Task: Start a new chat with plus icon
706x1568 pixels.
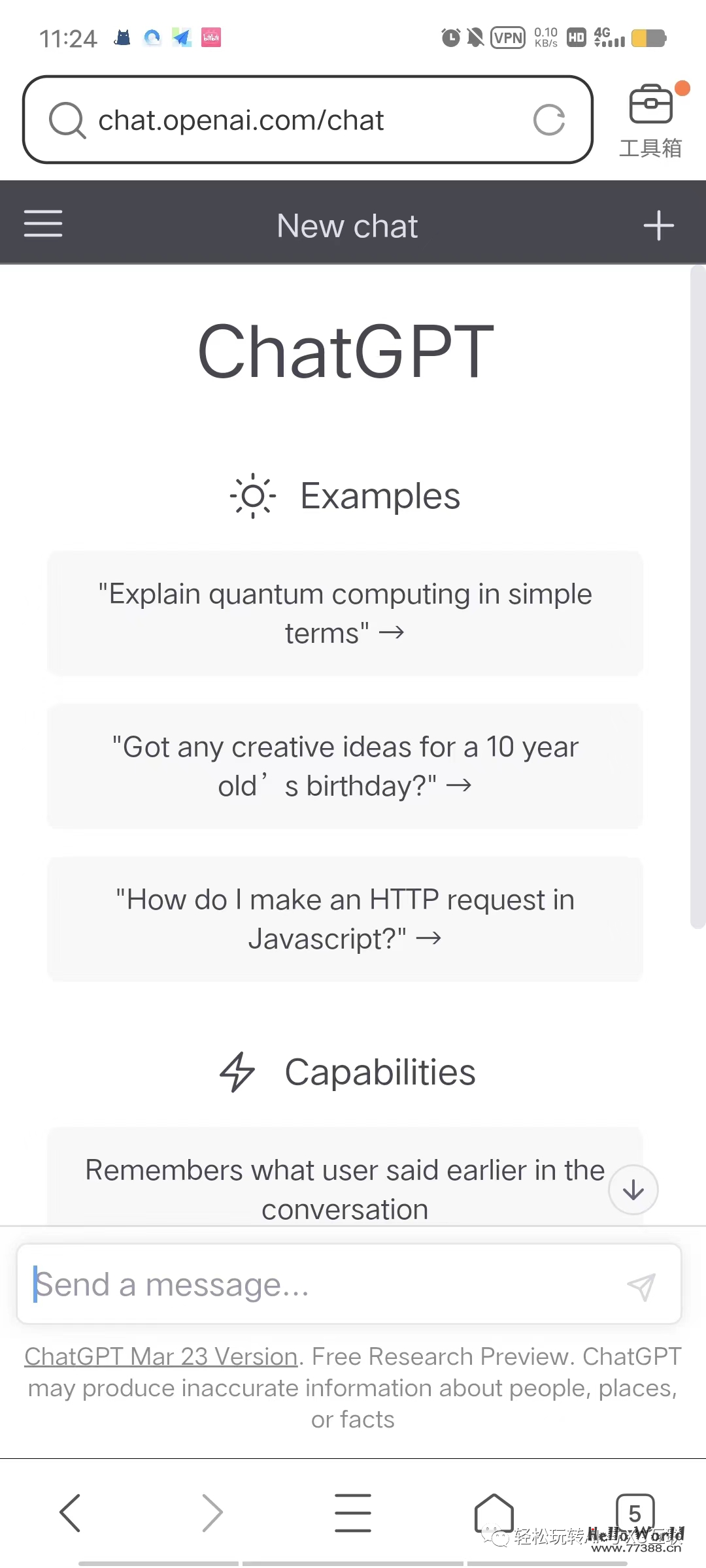Action: tap(658, 225)
